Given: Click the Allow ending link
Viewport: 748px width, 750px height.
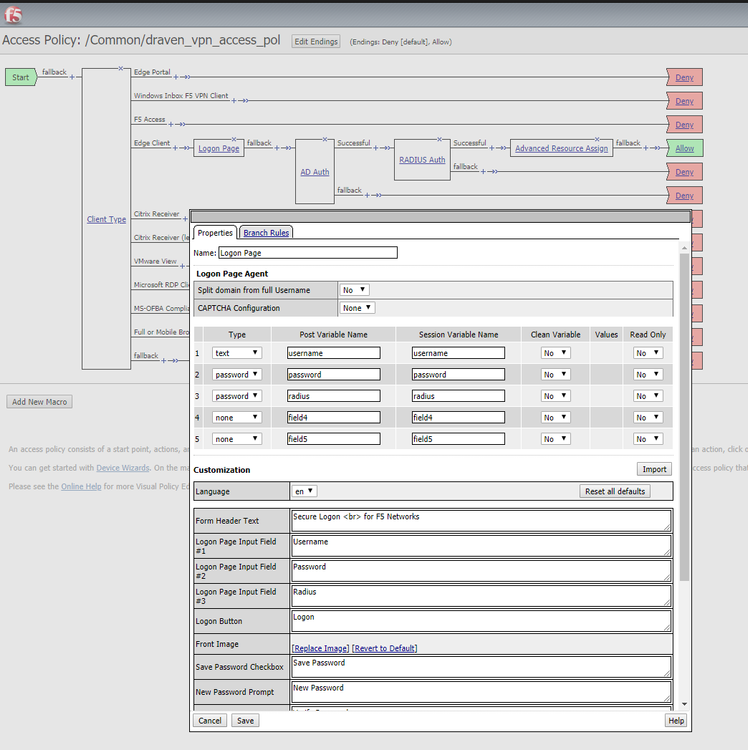Looking at the screenshot, I should 684,148.
